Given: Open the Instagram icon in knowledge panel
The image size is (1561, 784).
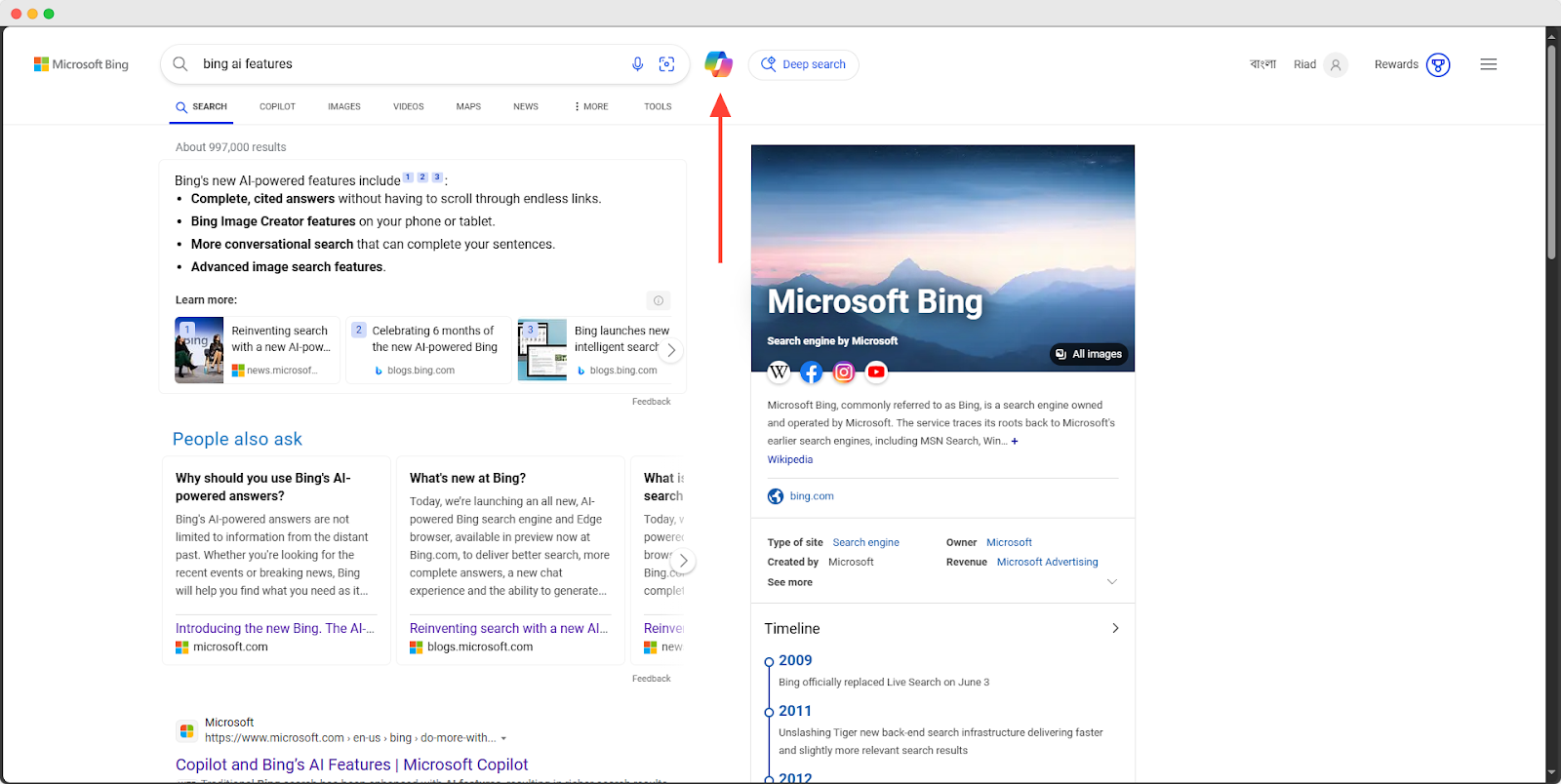Looking at the screenshot, I should click(844, 372).
